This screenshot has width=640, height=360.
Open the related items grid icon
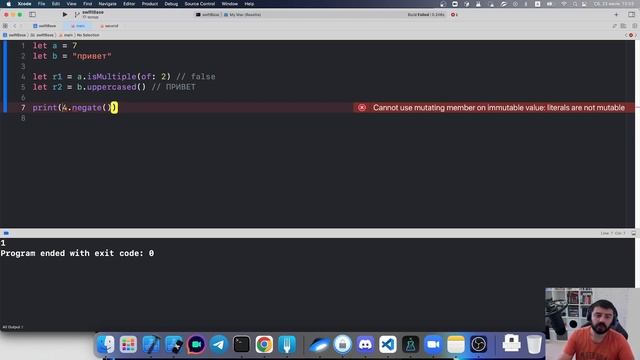point(5,26)
